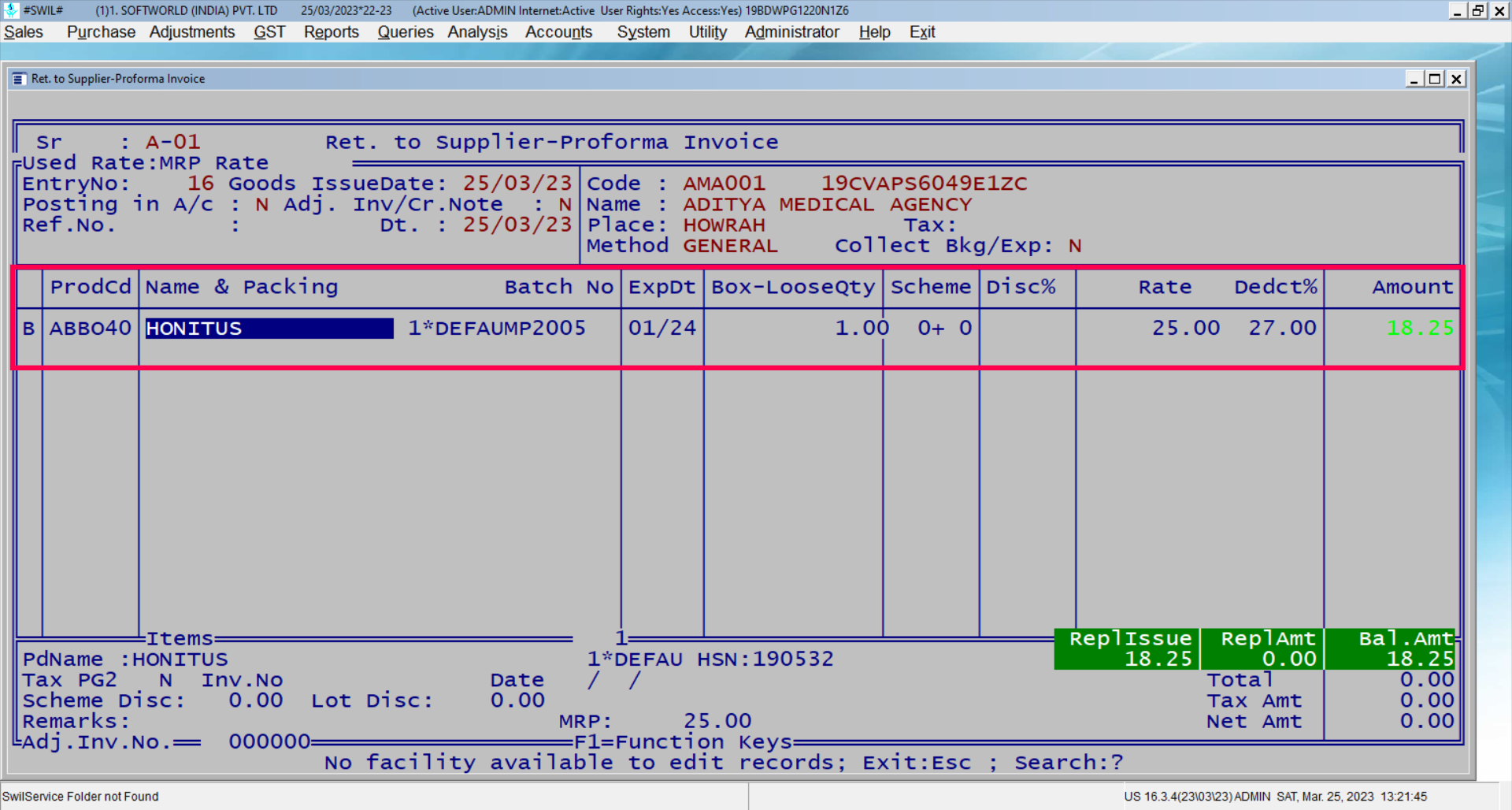This screenshot has width=1512, height=810.
Task: Open the Administrator menu
Action: (x=792, y=32)
